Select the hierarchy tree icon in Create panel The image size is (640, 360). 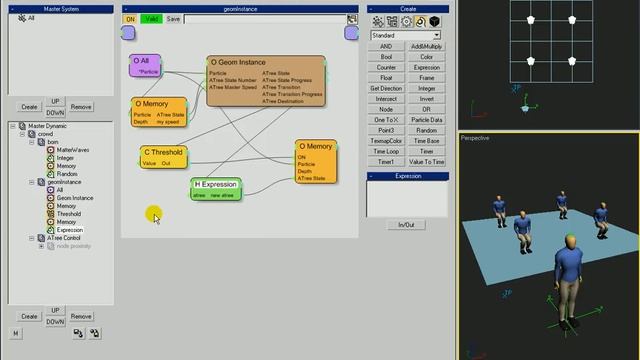tap(392, 22)
